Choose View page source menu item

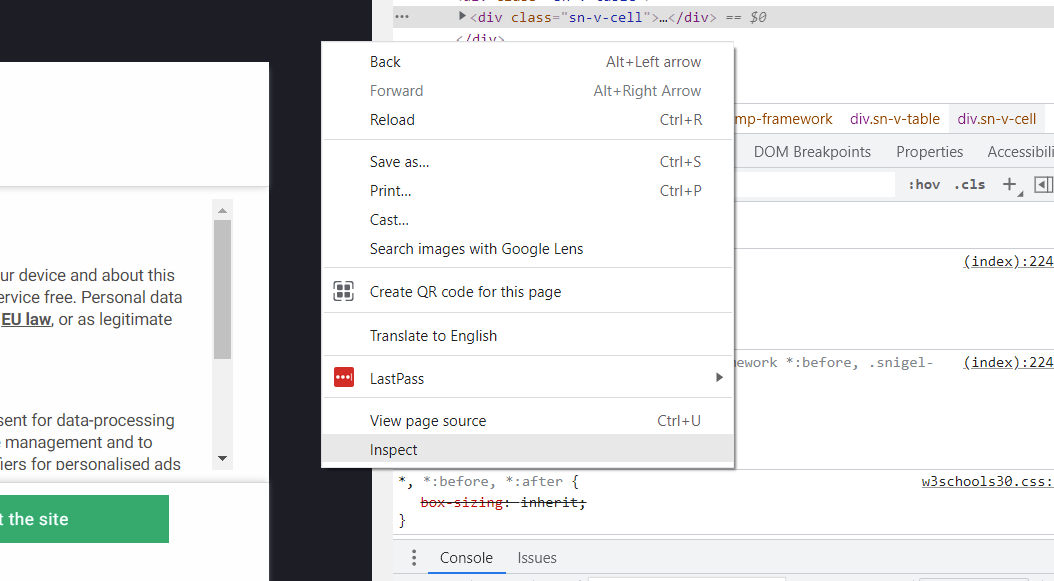pos(428,421)
